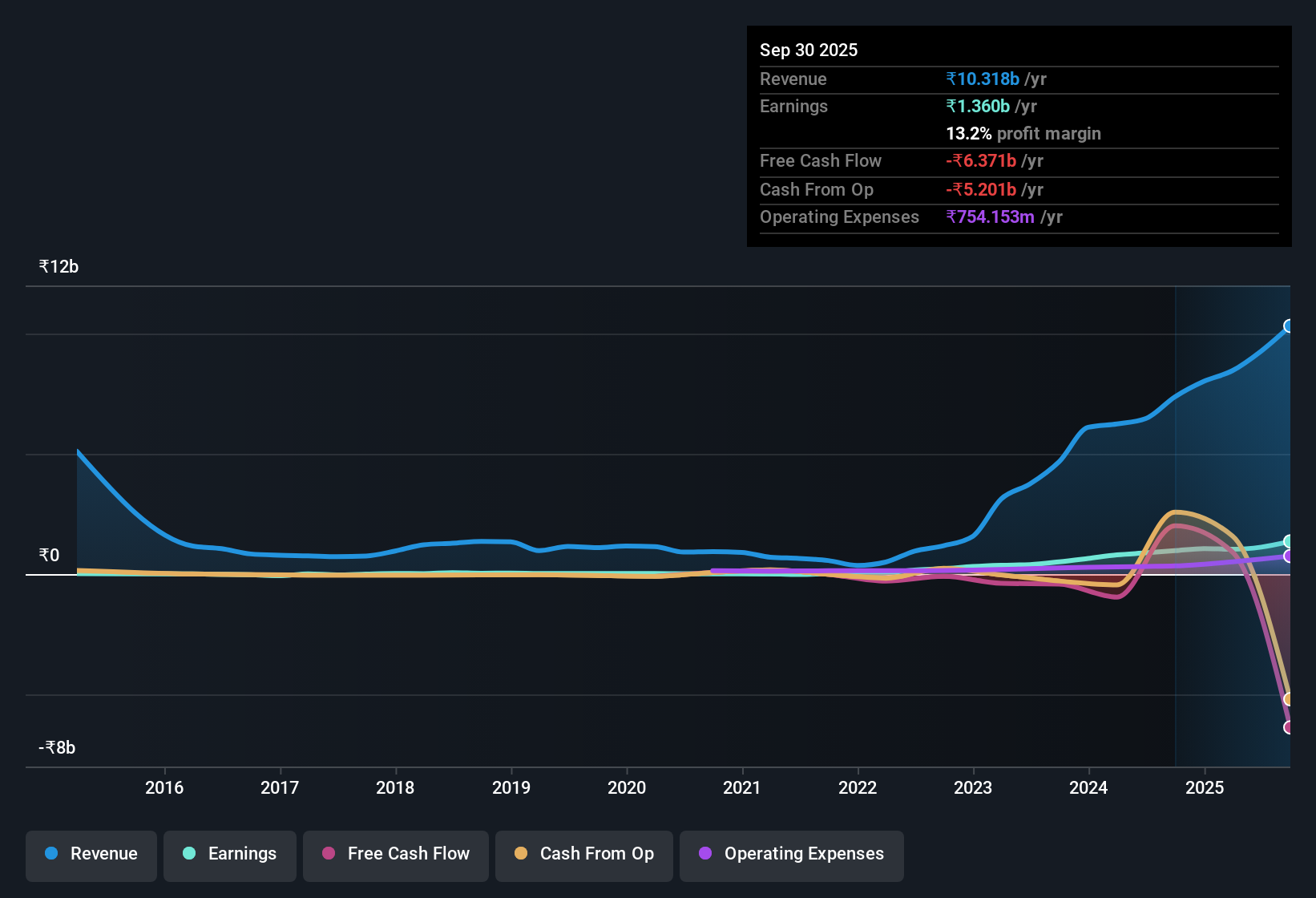1316x898 pixels.
Task: Disable Operating Expenses in the legend
Action: 791,855
